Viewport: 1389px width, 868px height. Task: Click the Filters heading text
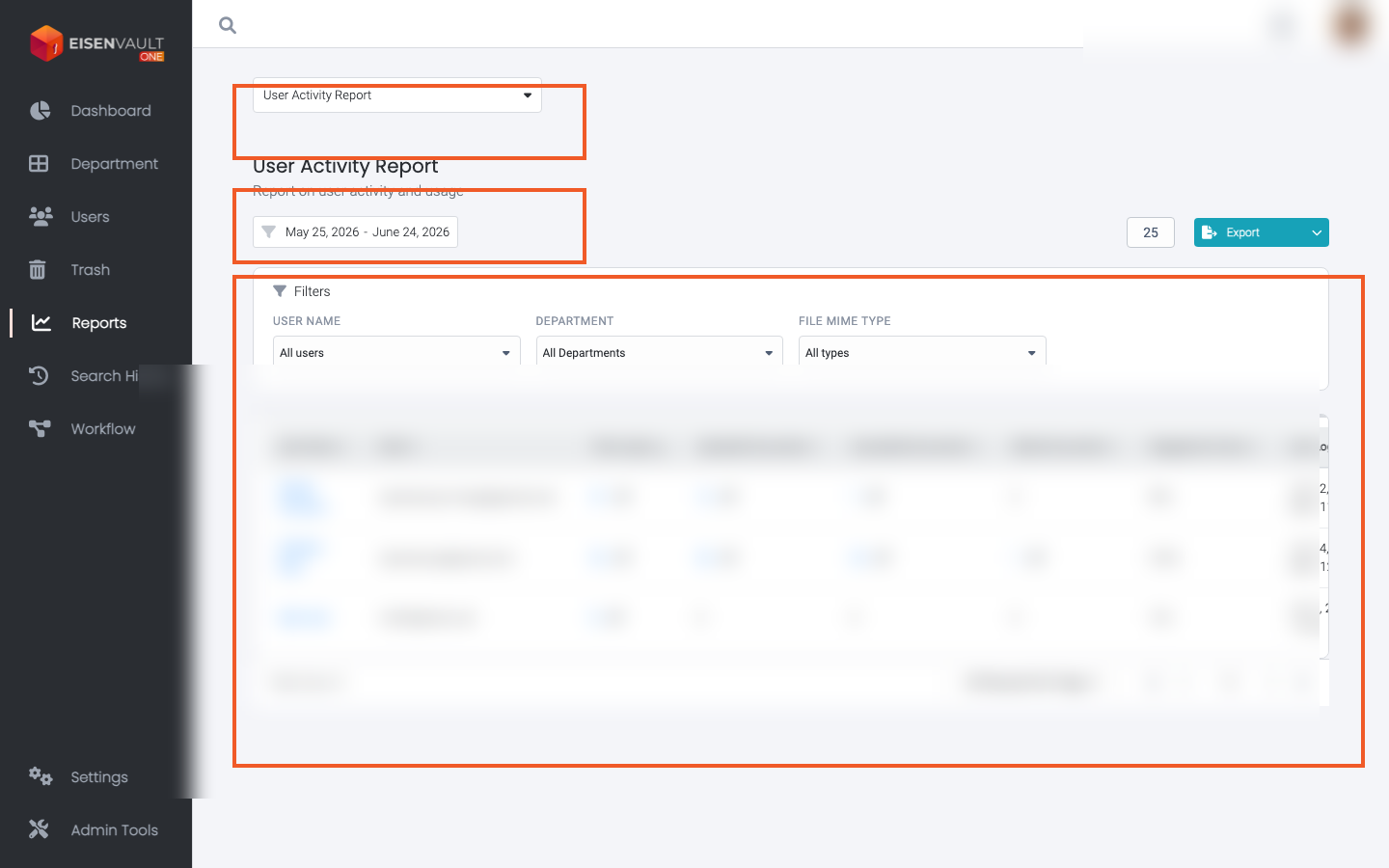tap(312, 291)
